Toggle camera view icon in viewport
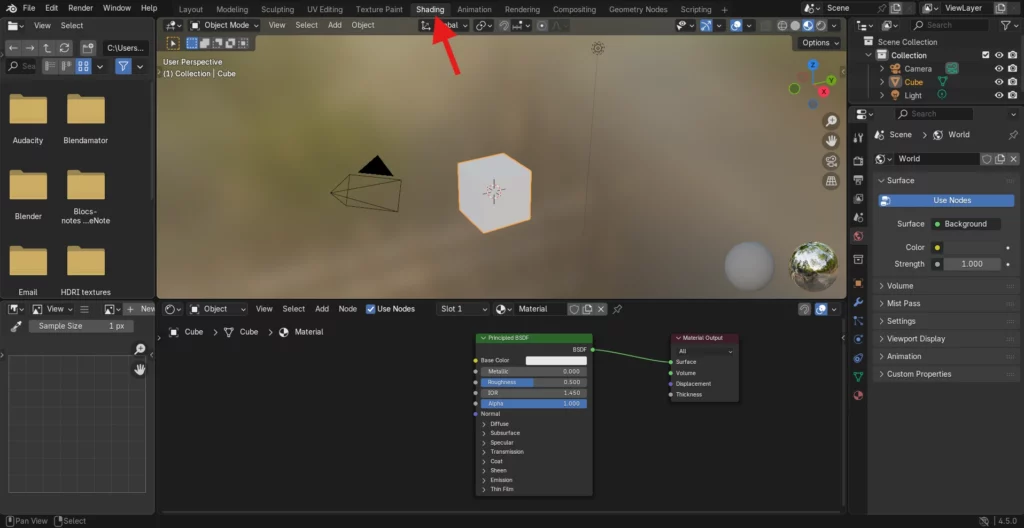This screenshot has width=1024, height=528. pos(831,161)
